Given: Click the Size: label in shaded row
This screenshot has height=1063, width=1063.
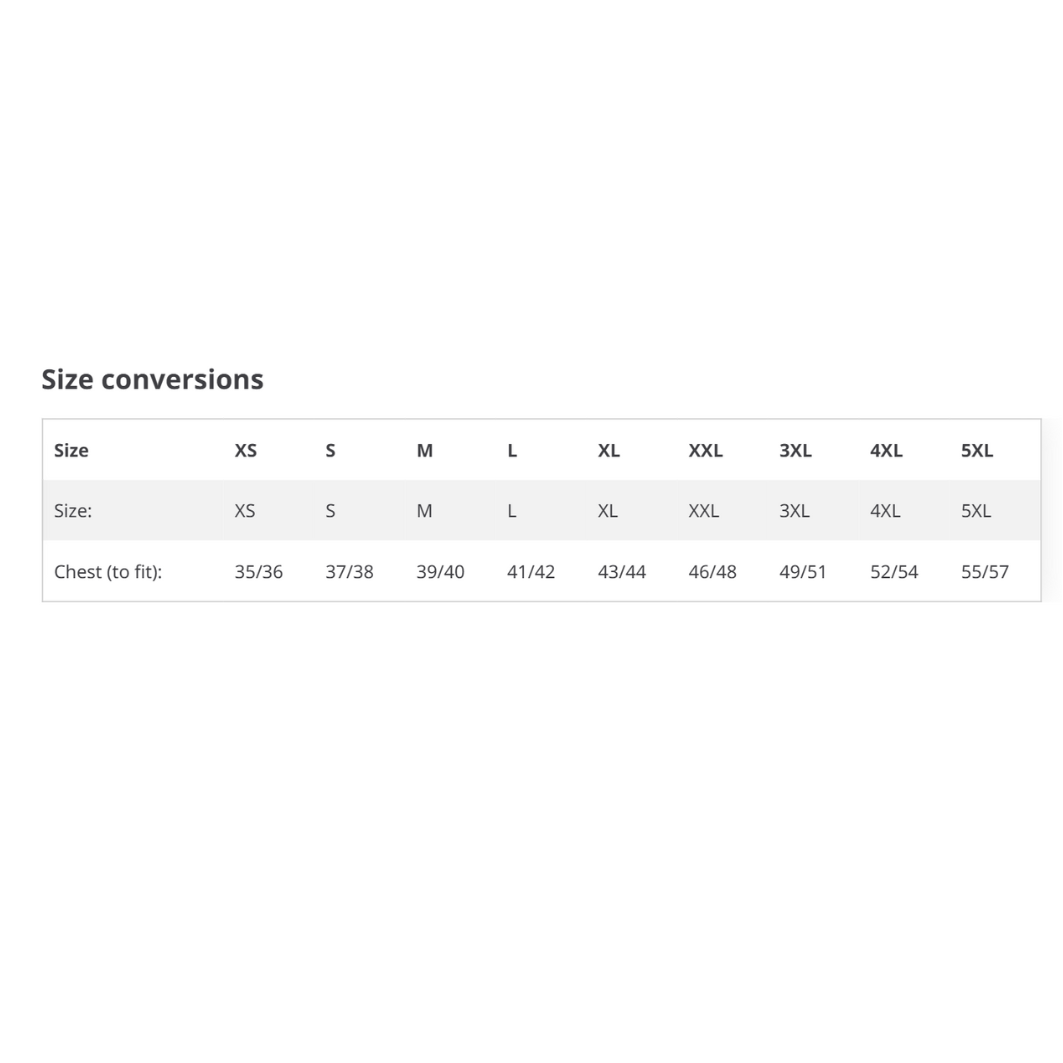Looking at the screenshot, I should [73, 511].
